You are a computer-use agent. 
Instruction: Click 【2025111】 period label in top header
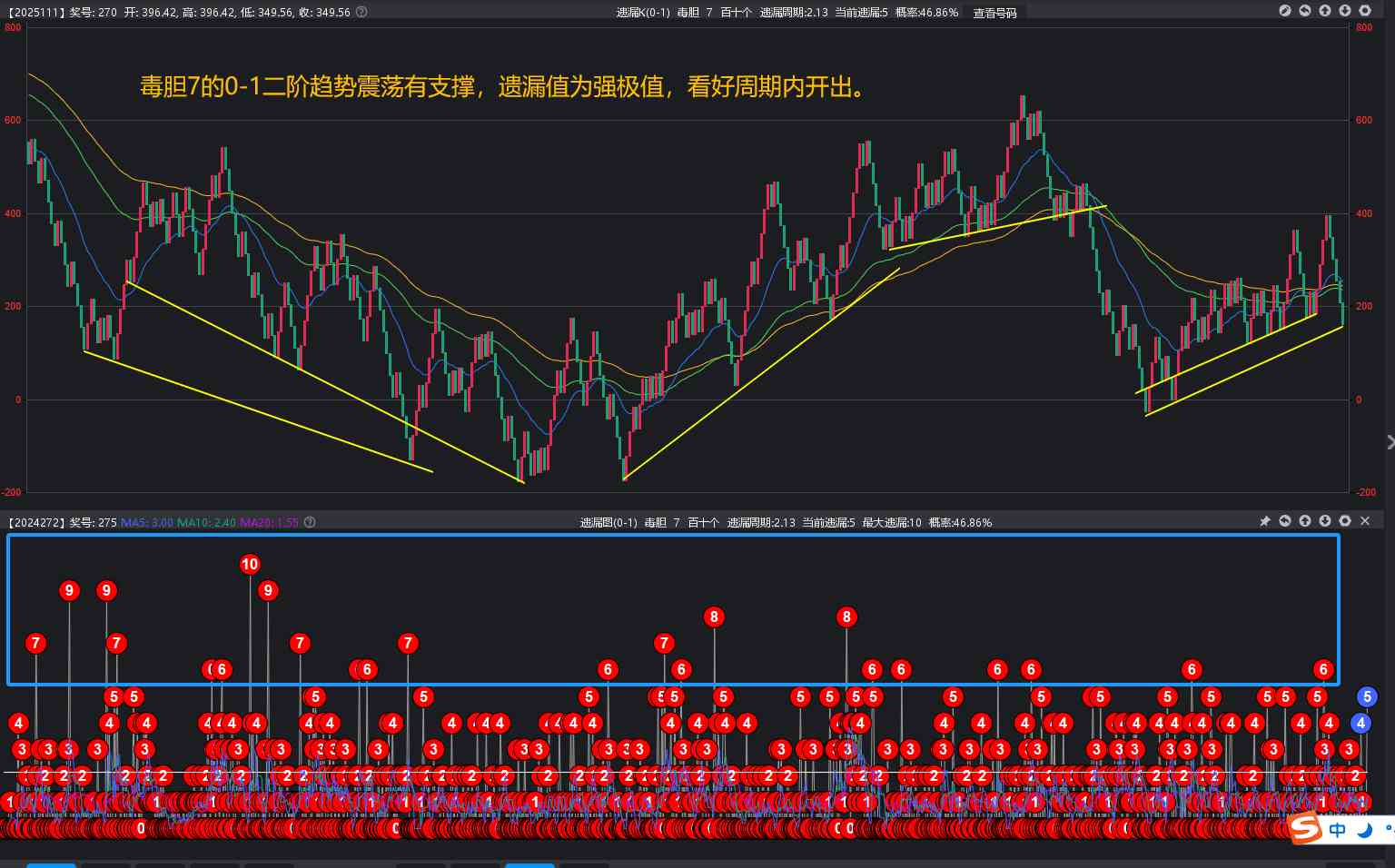(35, 13)
